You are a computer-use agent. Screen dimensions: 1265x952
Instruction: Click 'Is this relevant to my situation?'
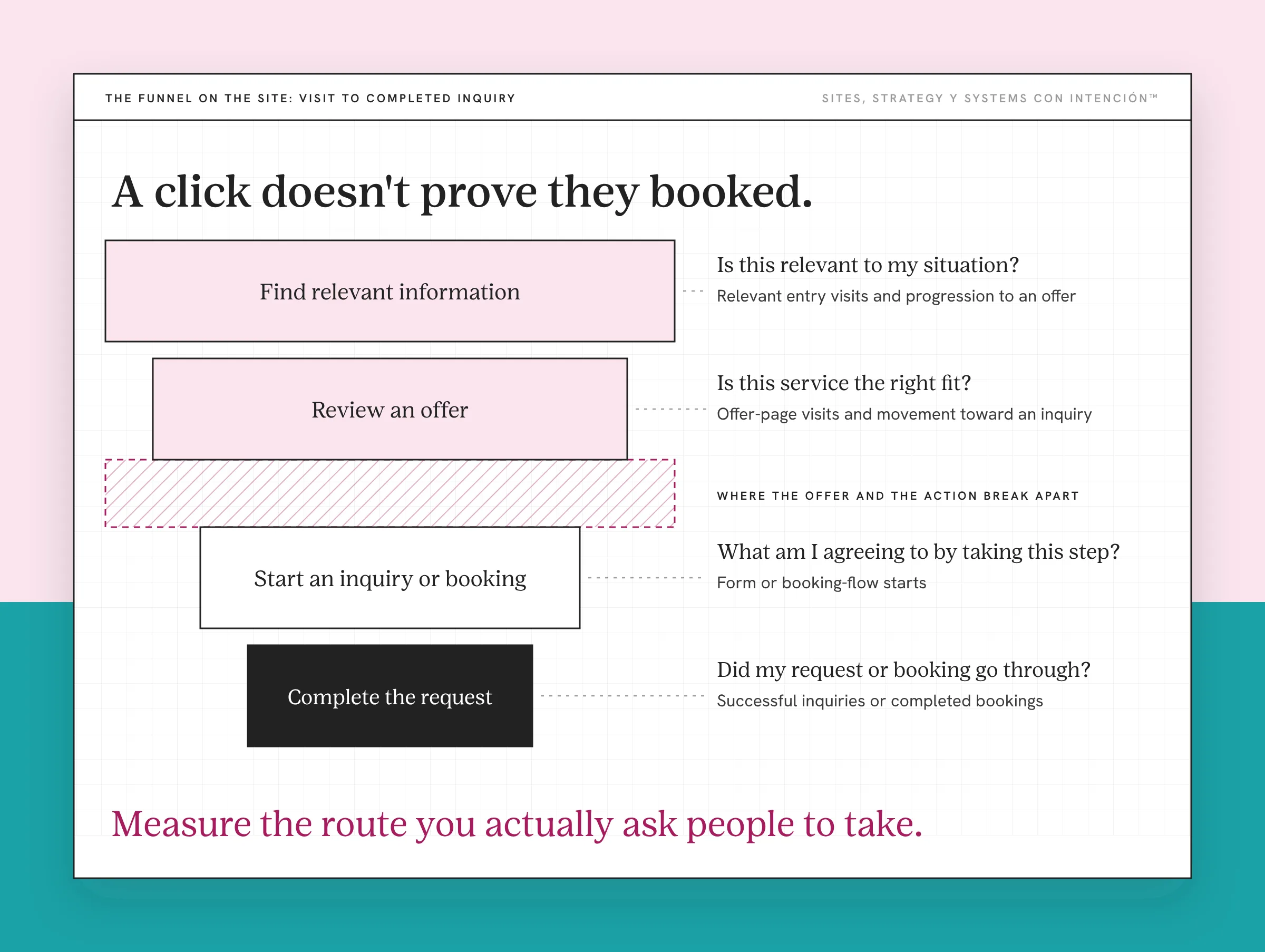point(868,265)
